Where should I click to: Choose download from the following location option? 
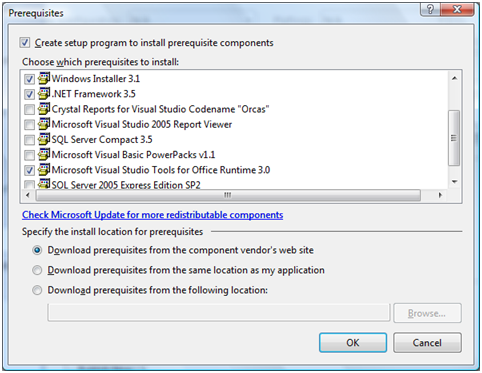click(37, 290)
